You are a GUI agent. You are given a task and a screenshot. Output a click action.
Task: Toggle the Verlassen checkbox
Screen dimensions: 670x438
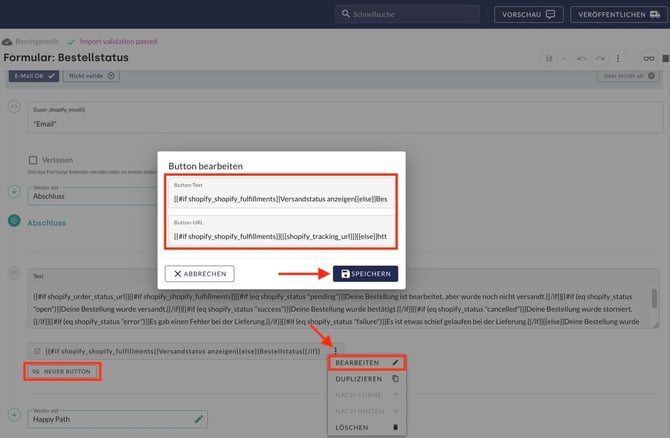pyautogui.click(x=34, y=160)
